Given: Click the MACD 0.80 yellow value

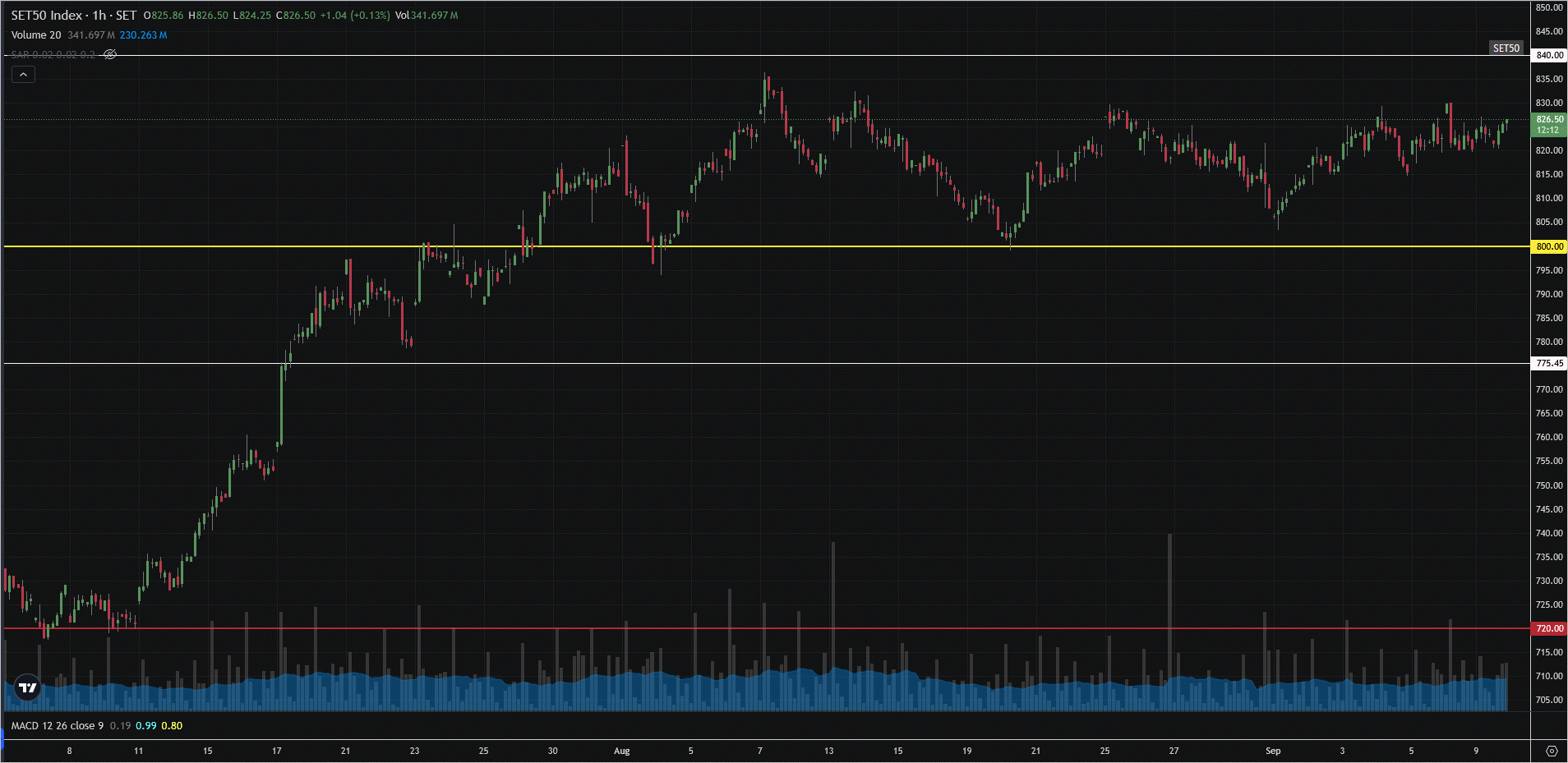Looking at the screenshot, I should pyautogui.click(x=172, y=726).
